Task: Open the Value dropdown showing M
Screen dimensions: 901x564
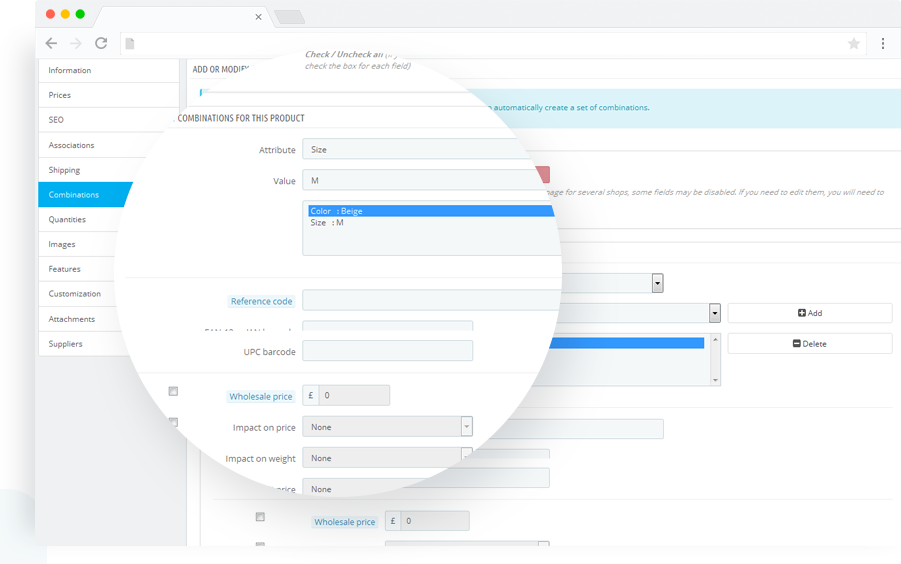Action: point(423,180)
